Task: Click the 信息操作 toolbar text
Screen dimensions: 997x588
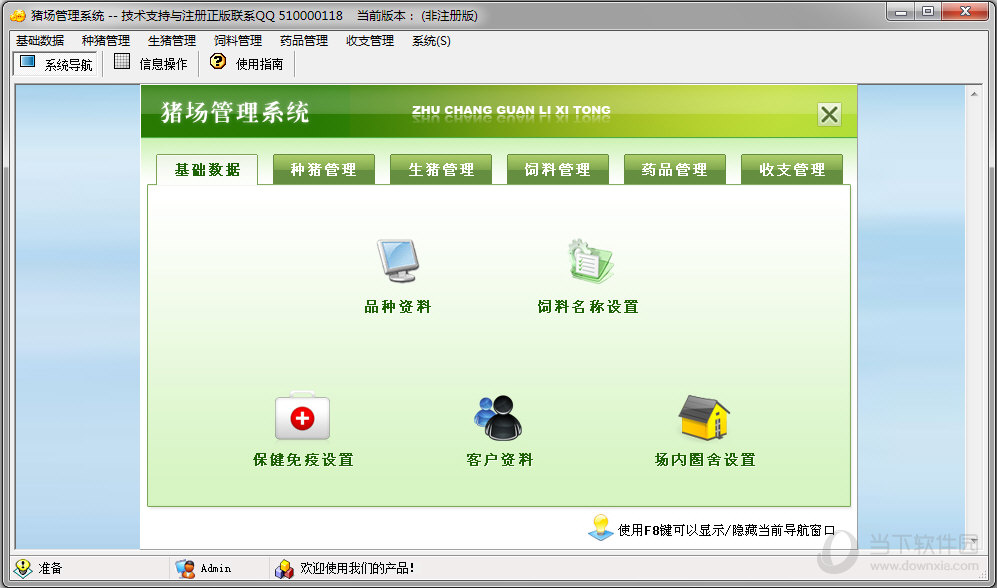Action: pos(163,64)
